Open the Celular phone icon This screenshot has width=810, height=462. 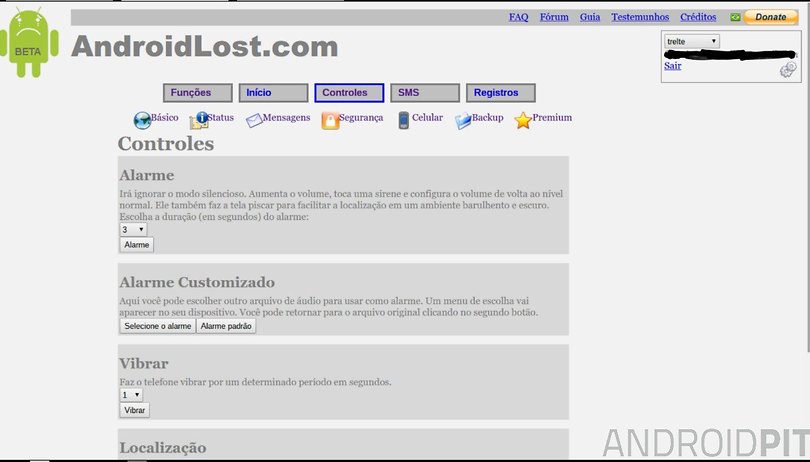point(403,120)
